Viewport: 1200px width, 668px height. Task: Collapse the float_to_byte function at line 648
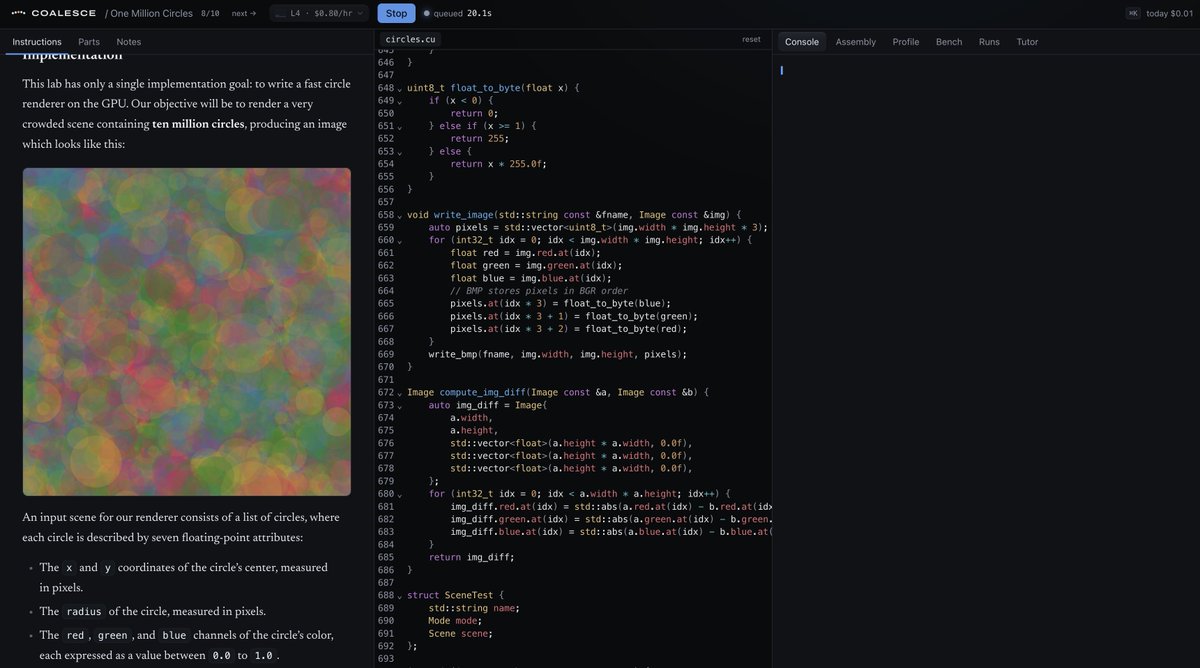pyautogui.click(x=399, y=89)
